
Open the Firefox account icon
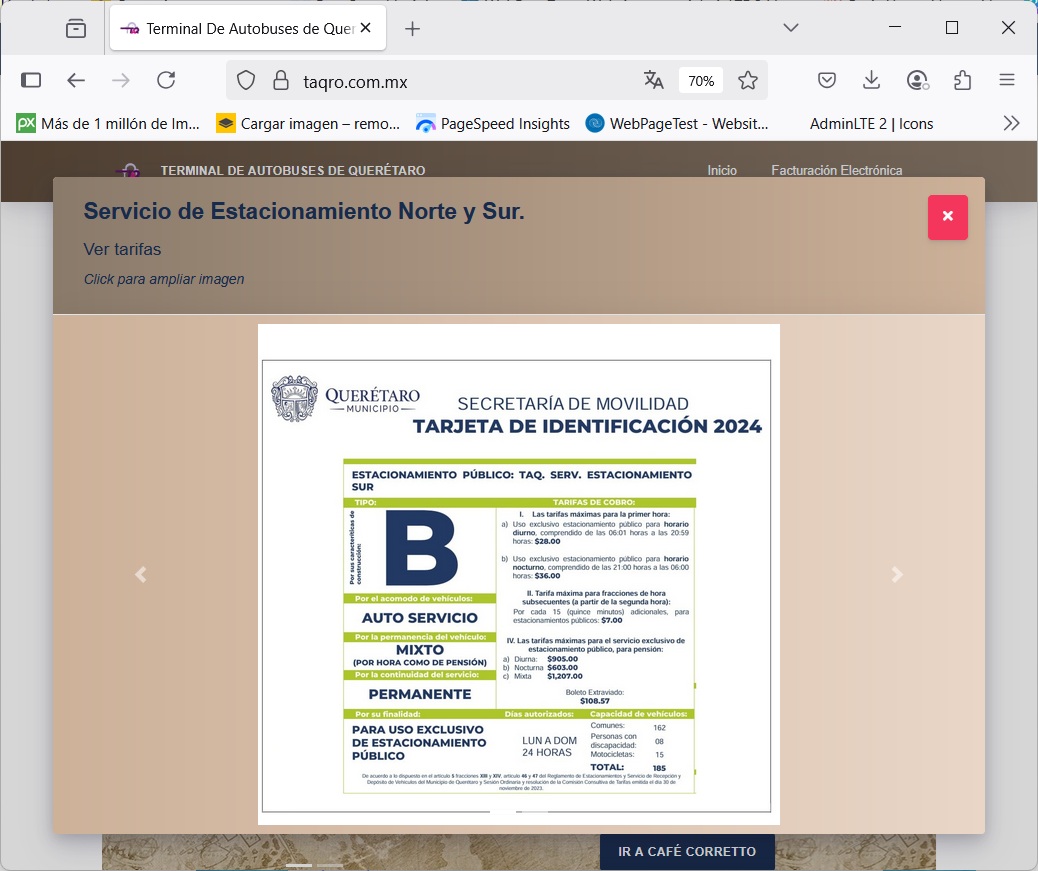click(x=917, y=80)
